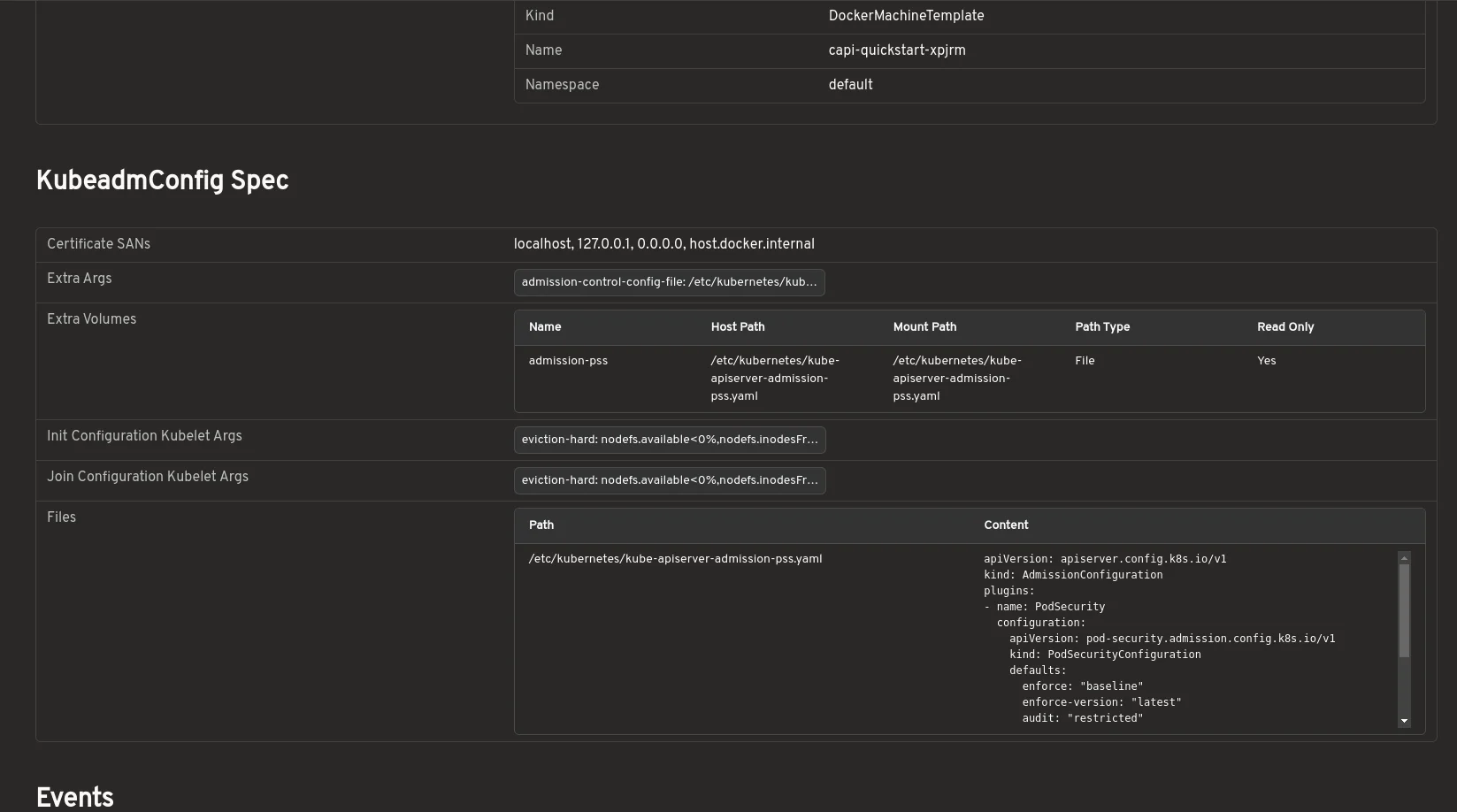Image resolution: width=1457 pixels, height=812 pixels.
Task: Click the Join Configuration Kubelet Args label
Action: (148, 477)
